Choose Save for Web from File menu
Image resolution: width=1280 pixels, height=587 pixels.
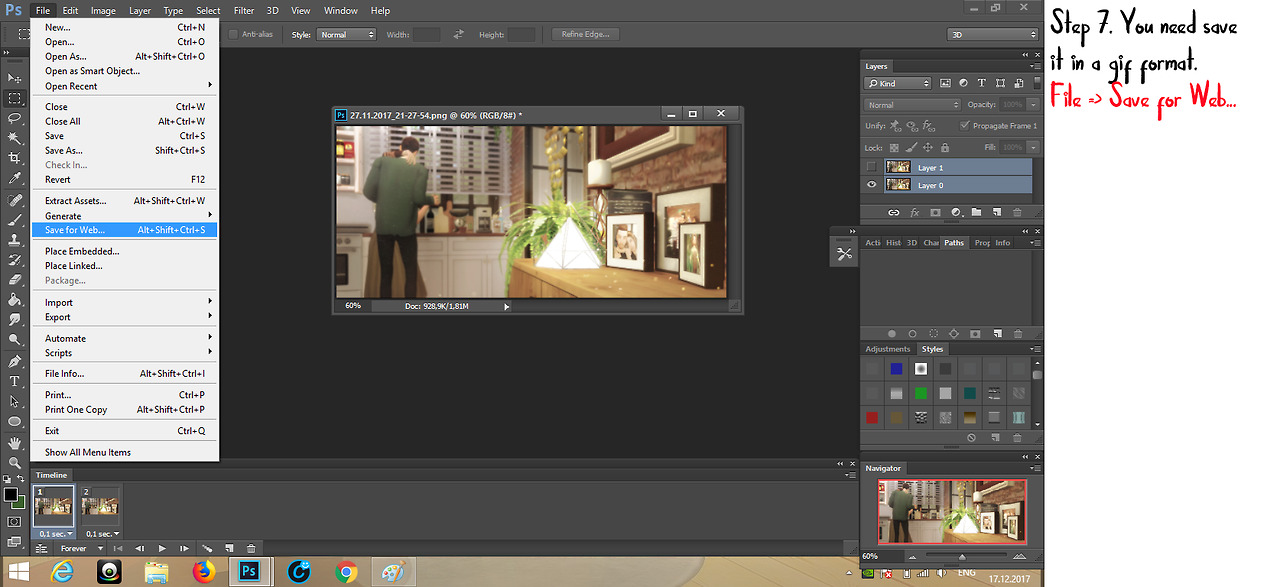[x=75, y=230]
